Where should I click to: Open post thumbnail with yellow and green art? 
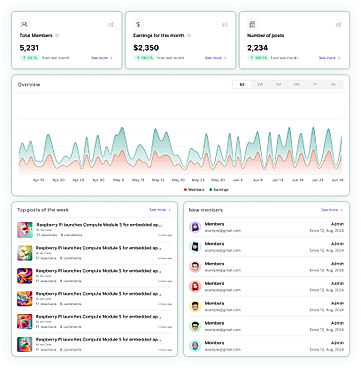pyautogui.click(x=25, y=253)
